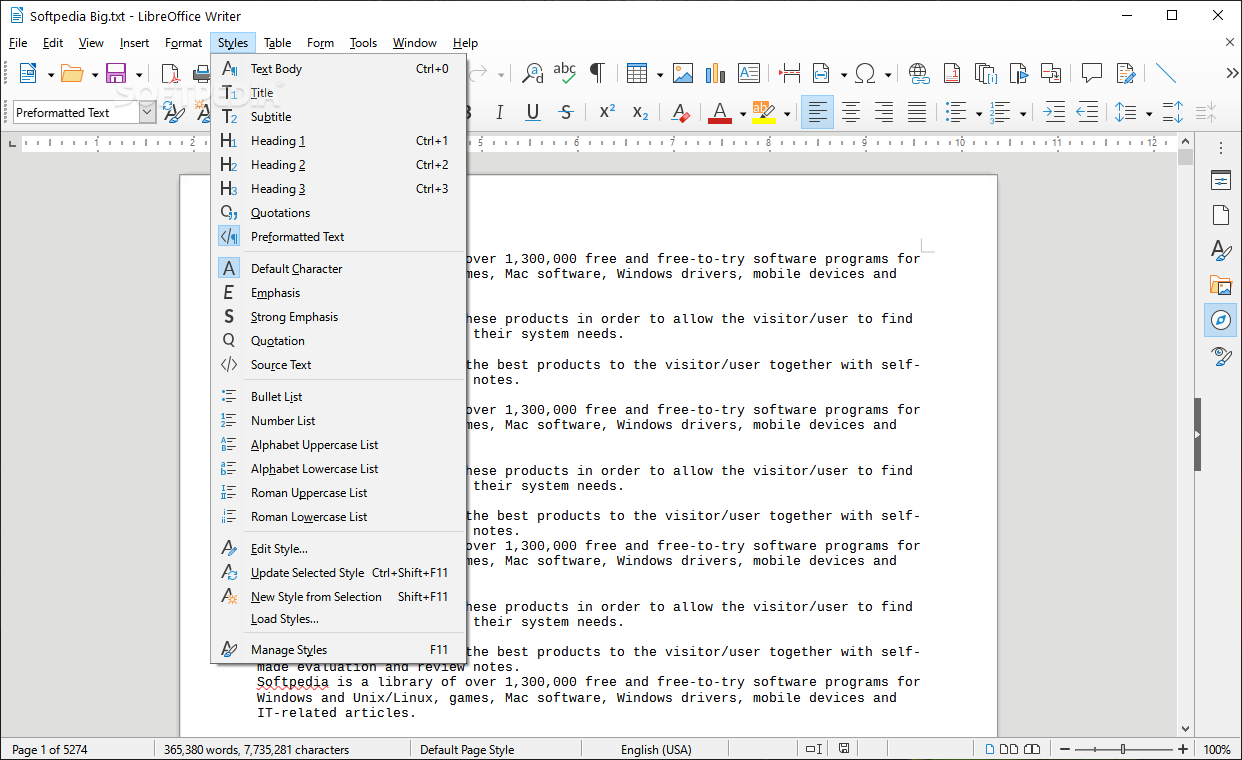Run the spelling check (abc) icon
This screenshot has height=760, width=1242.
(565, 73)
